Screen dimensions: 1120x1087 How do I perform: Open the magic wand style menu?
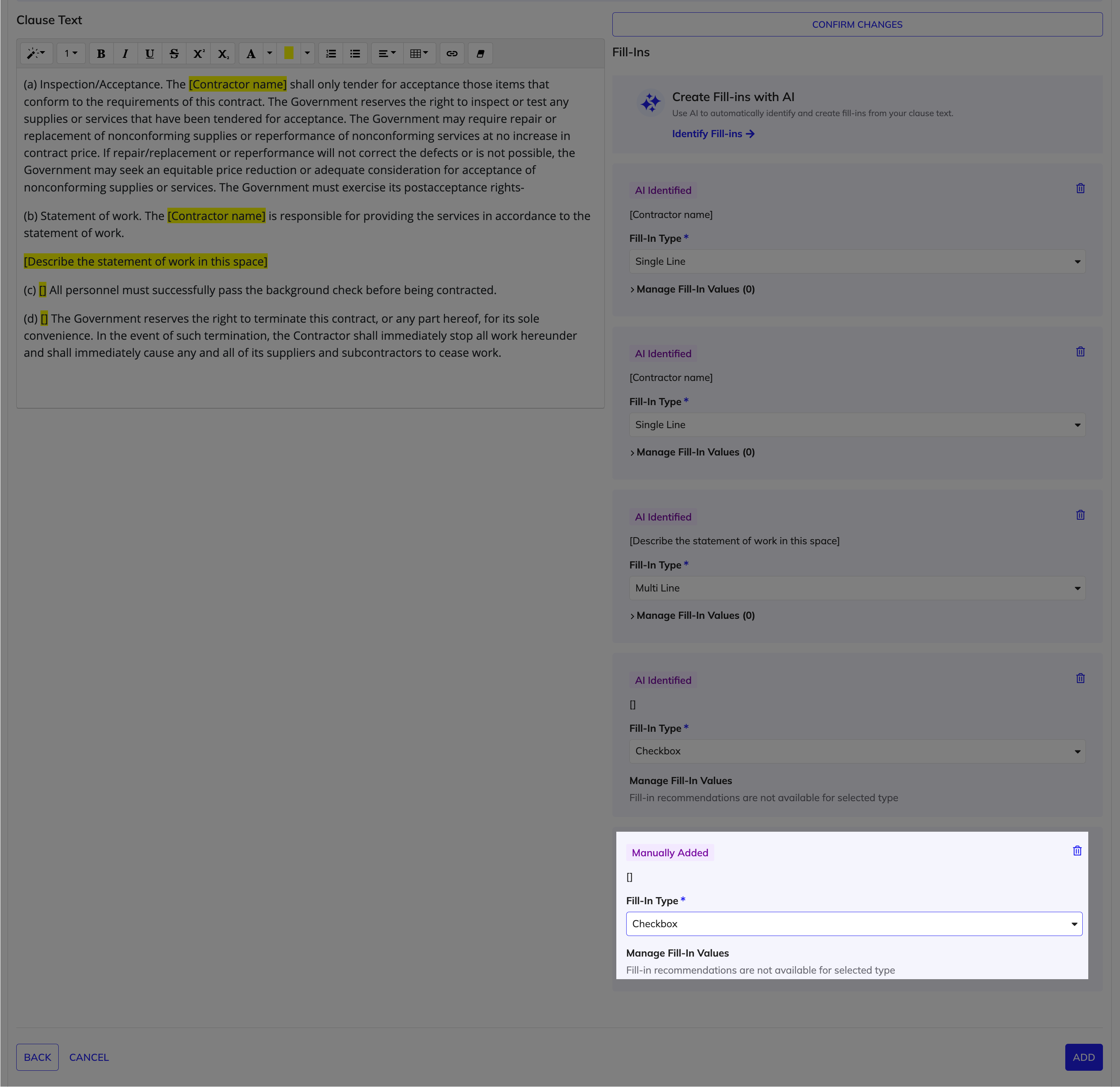click(x=36, y=54)
